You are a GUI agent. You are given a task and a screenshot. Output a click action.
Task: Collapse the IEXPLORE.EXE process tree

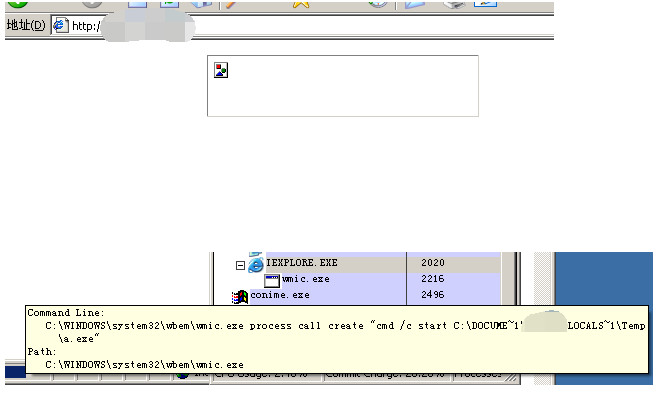(x=240, y=265)
